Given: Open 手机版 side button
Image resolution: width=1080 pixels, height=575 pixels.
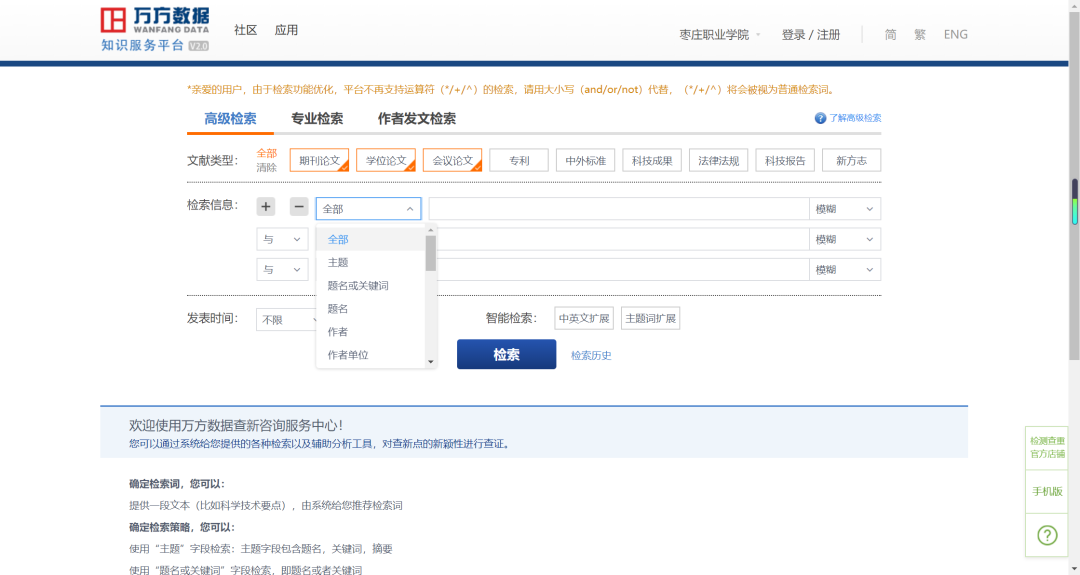Looking at the screenshot, I should 1047,492.
